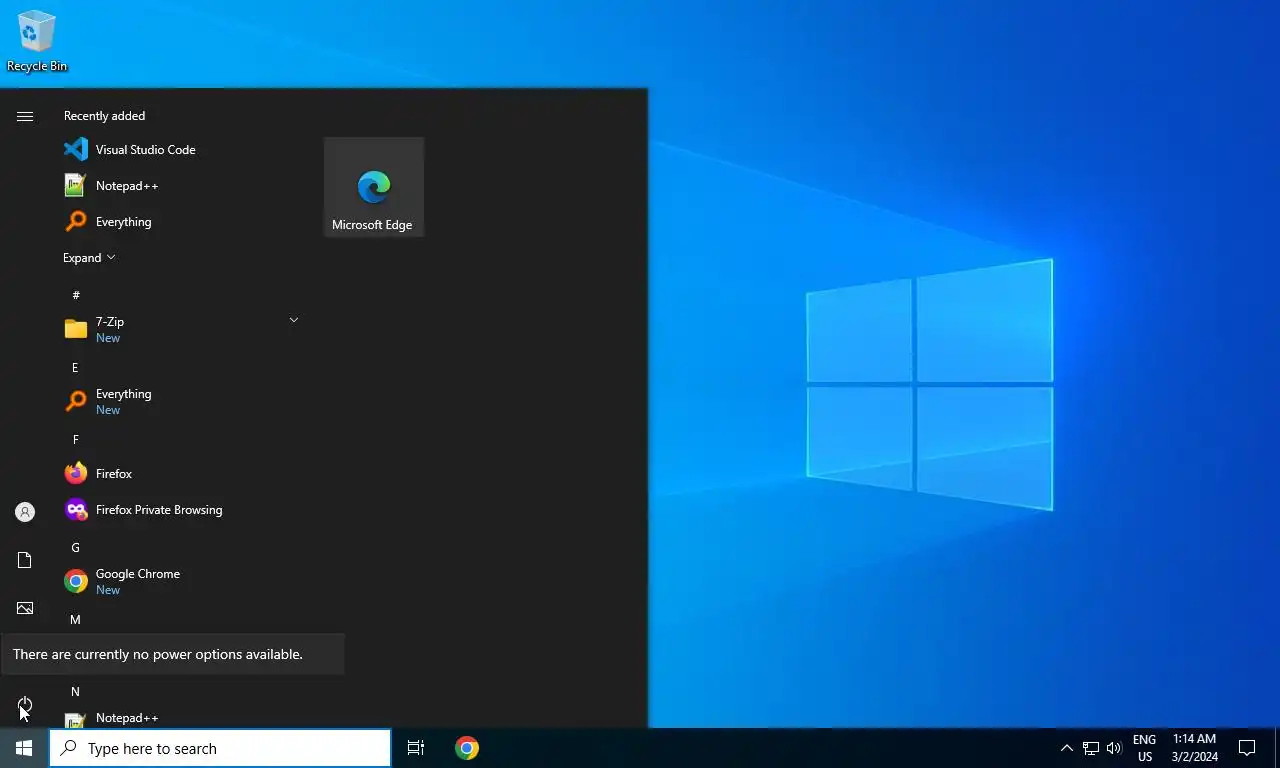Image resolution: width=1280 pixels, height=768 pixels.
Task: Show hidden system tray icons
Action: [x=1066, y=748]
